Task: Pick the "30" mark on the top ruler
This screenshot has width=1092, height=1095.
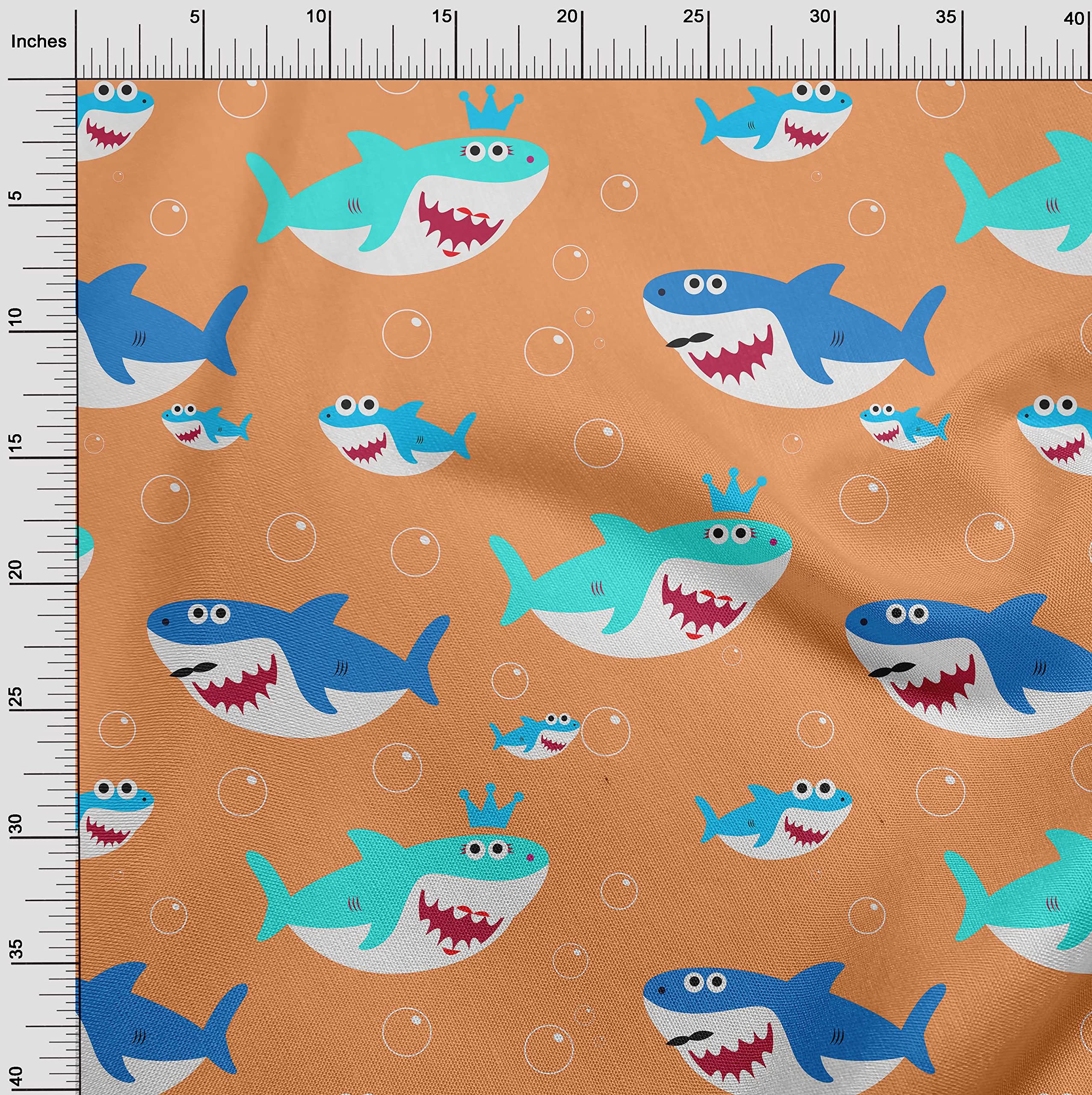Action: 820,17
